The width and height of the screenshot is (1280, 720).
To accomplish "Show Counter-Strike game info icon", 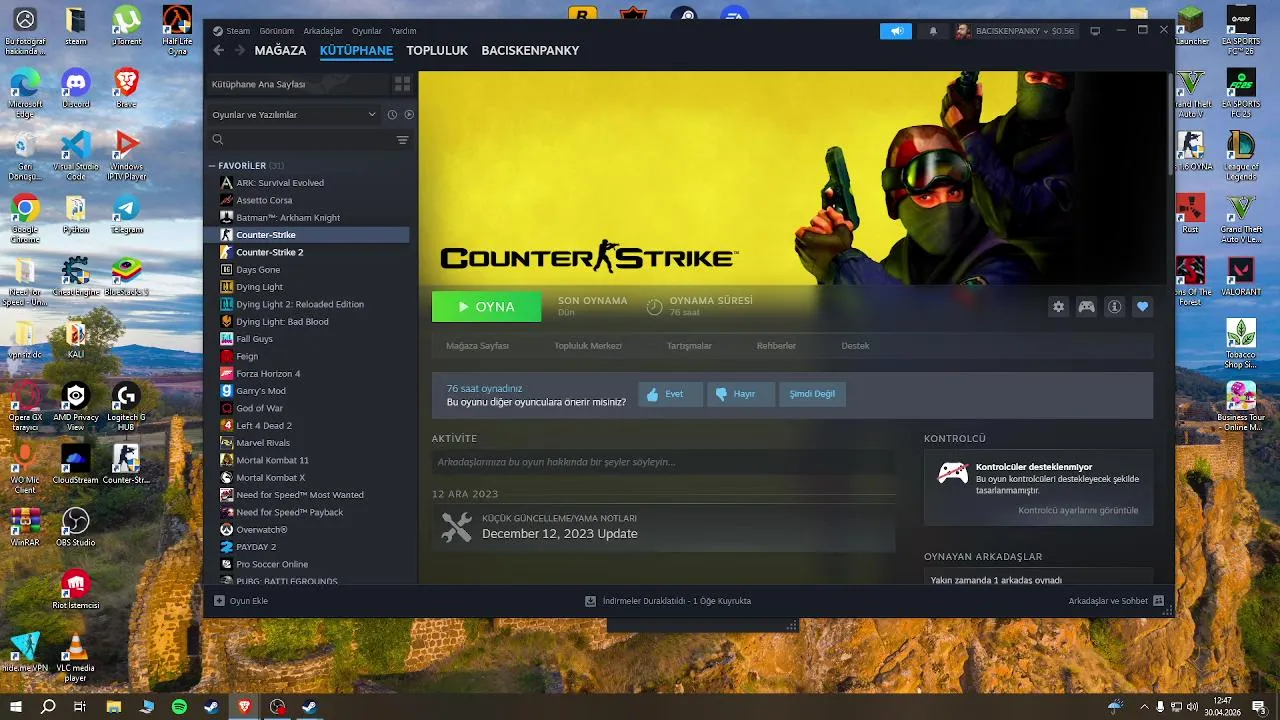I will (x=1114, y=307).
